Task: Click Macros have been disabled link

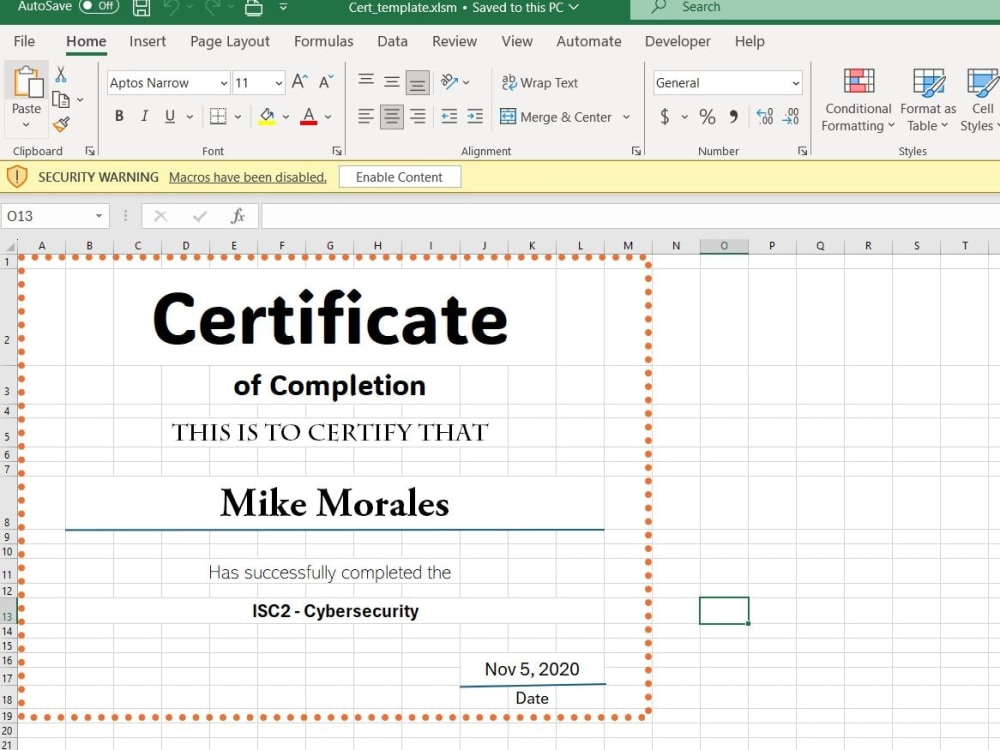Action: tap(247, 177)
